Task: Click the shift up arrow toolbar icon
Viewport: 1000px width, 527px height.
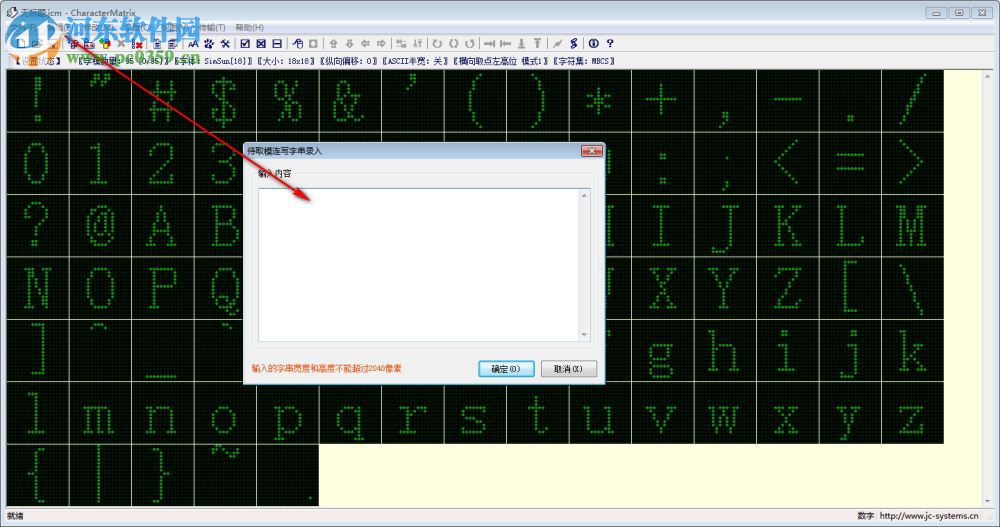Action: pos(333,43)
